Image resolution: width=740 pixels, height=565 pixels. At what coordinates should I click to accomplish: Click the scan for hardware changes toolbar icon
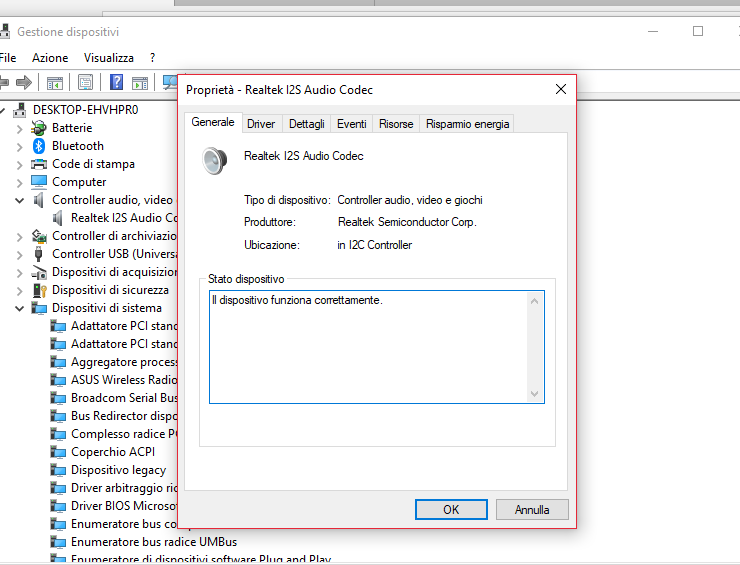point(170,83)
